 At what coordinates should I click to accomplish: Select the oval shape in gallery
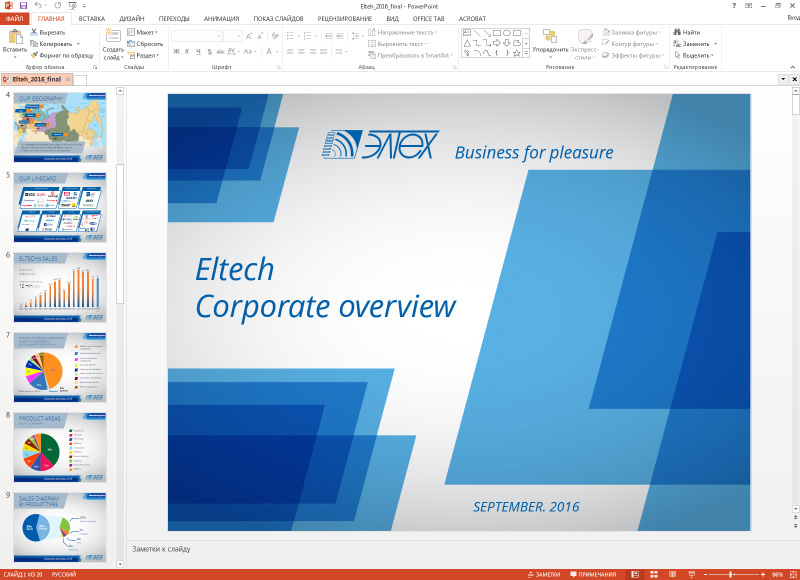coord(507,33)
